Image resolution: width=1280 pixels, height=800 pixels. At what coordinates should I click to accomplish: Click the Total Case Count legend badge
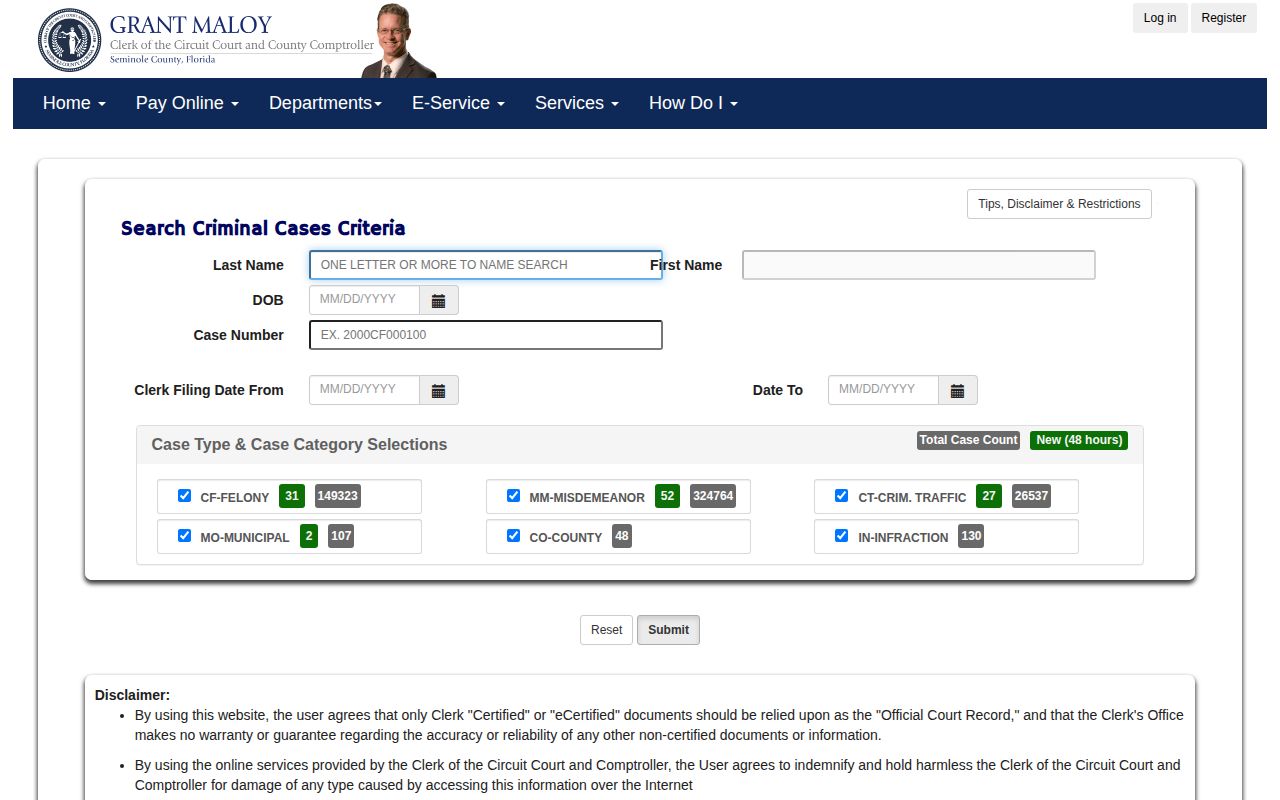[x=968, y=440]
